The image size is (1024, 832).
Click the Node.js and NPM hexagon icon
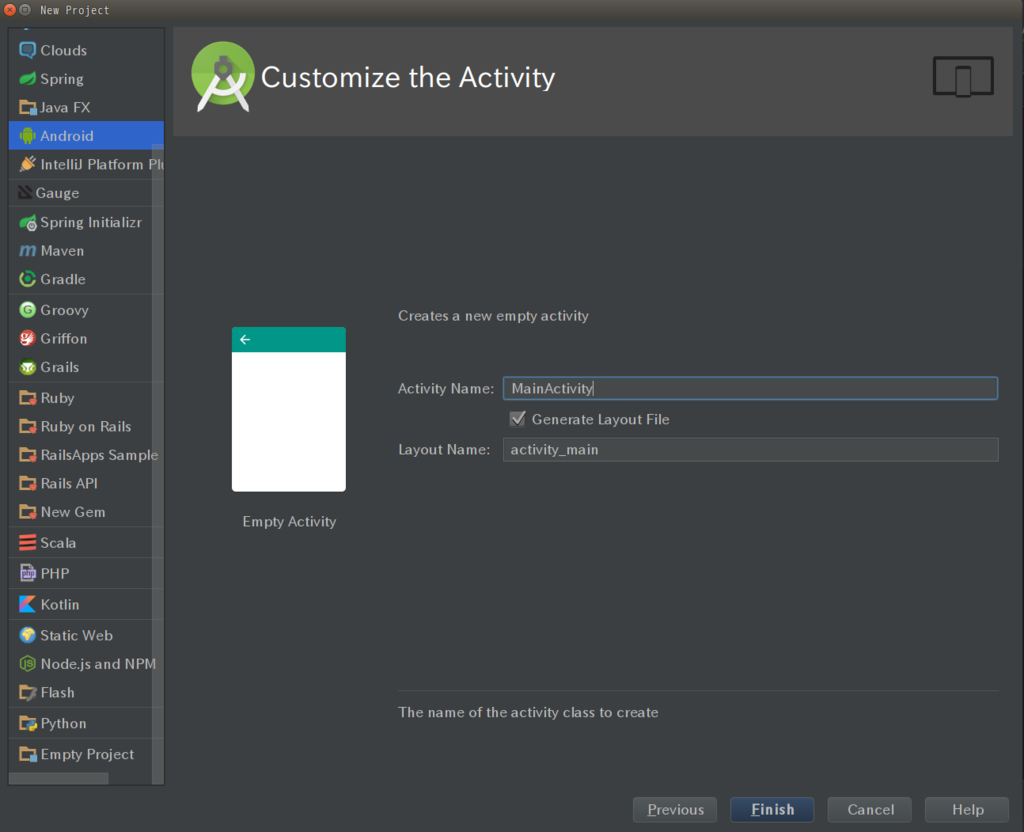27,664
